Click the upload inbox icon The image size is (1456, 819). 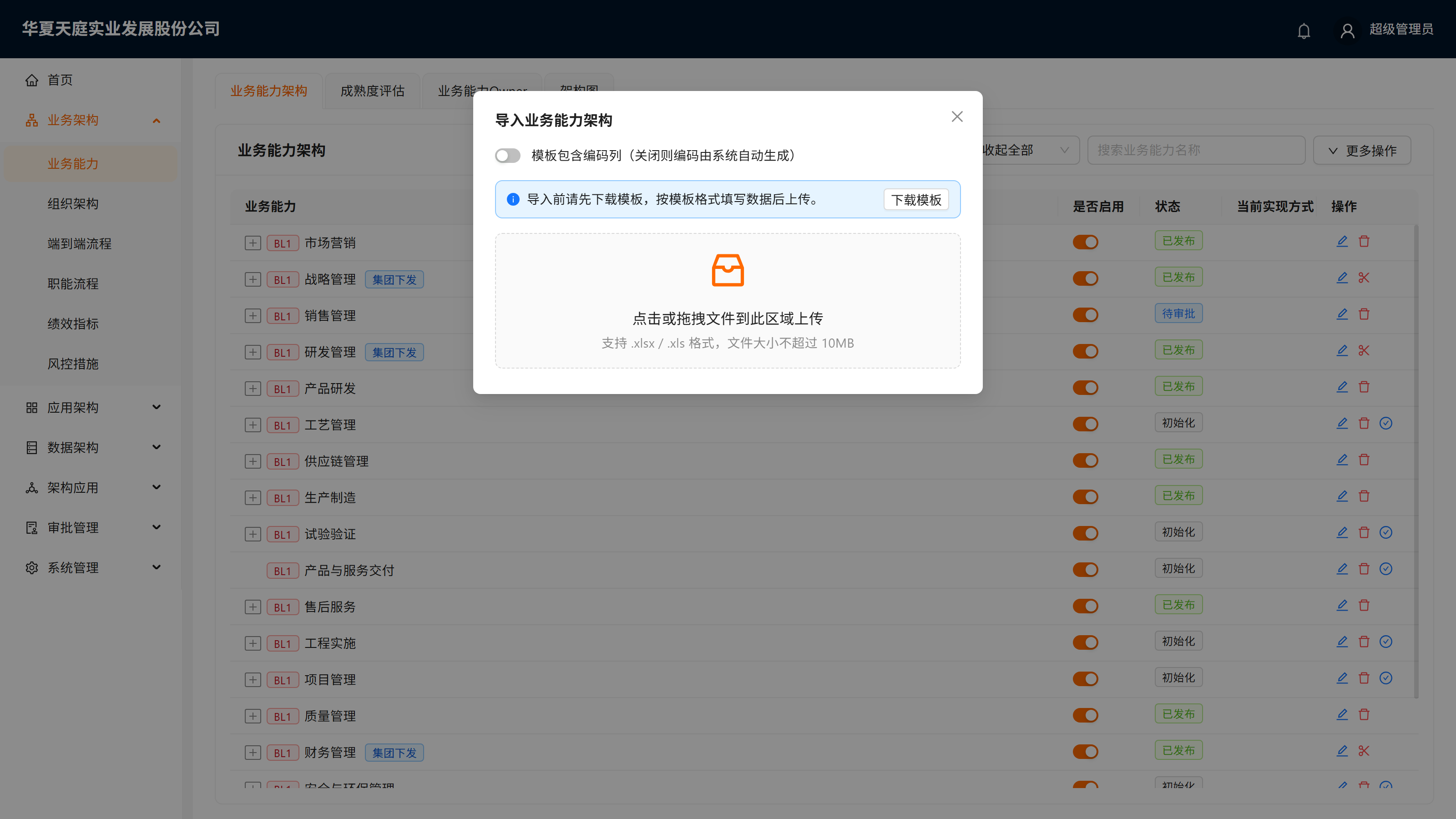click(728, 270)
